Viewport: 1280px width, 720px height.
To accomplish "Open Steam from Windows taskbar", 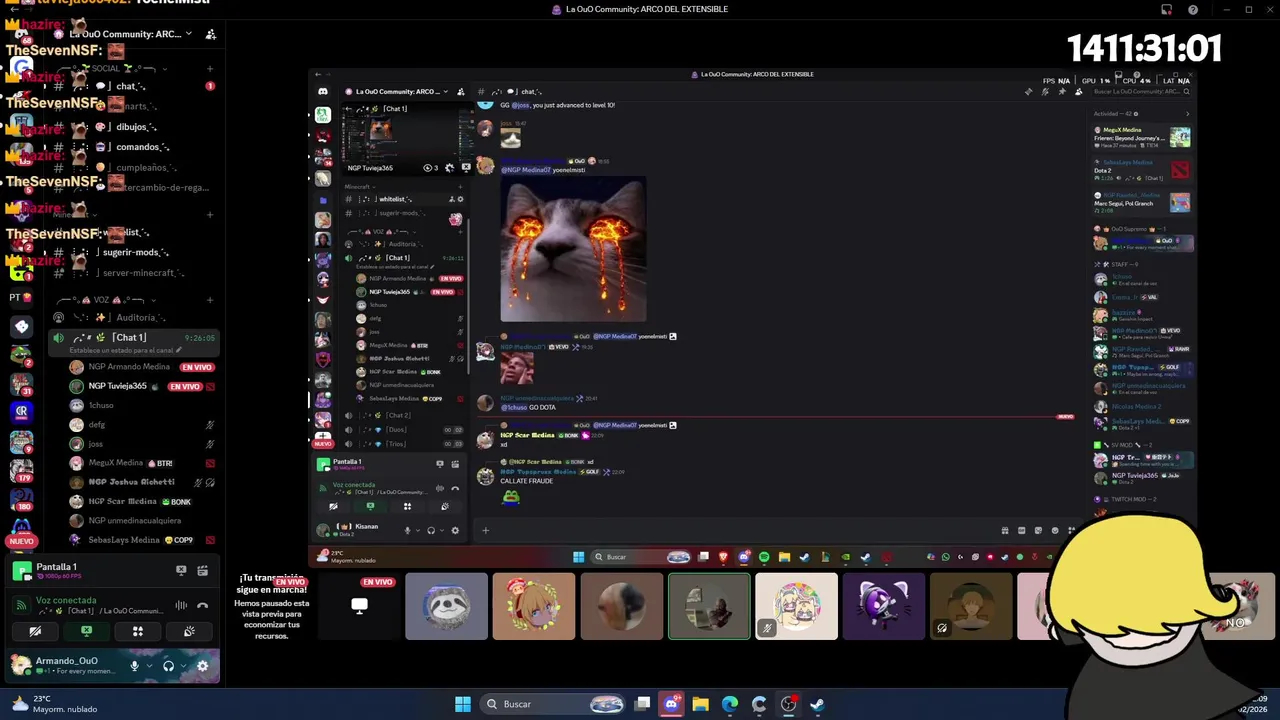I will [817, 704].
